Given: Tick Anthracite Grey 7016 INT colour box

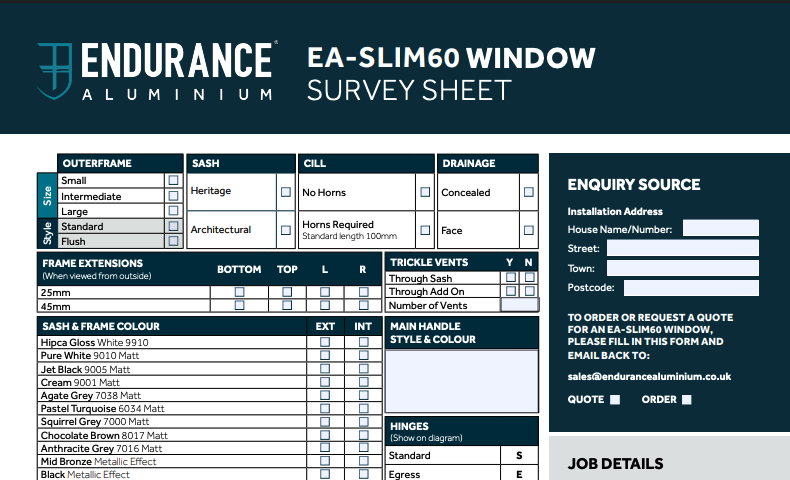Looking at the screenshot, I should tap(363, 449).
